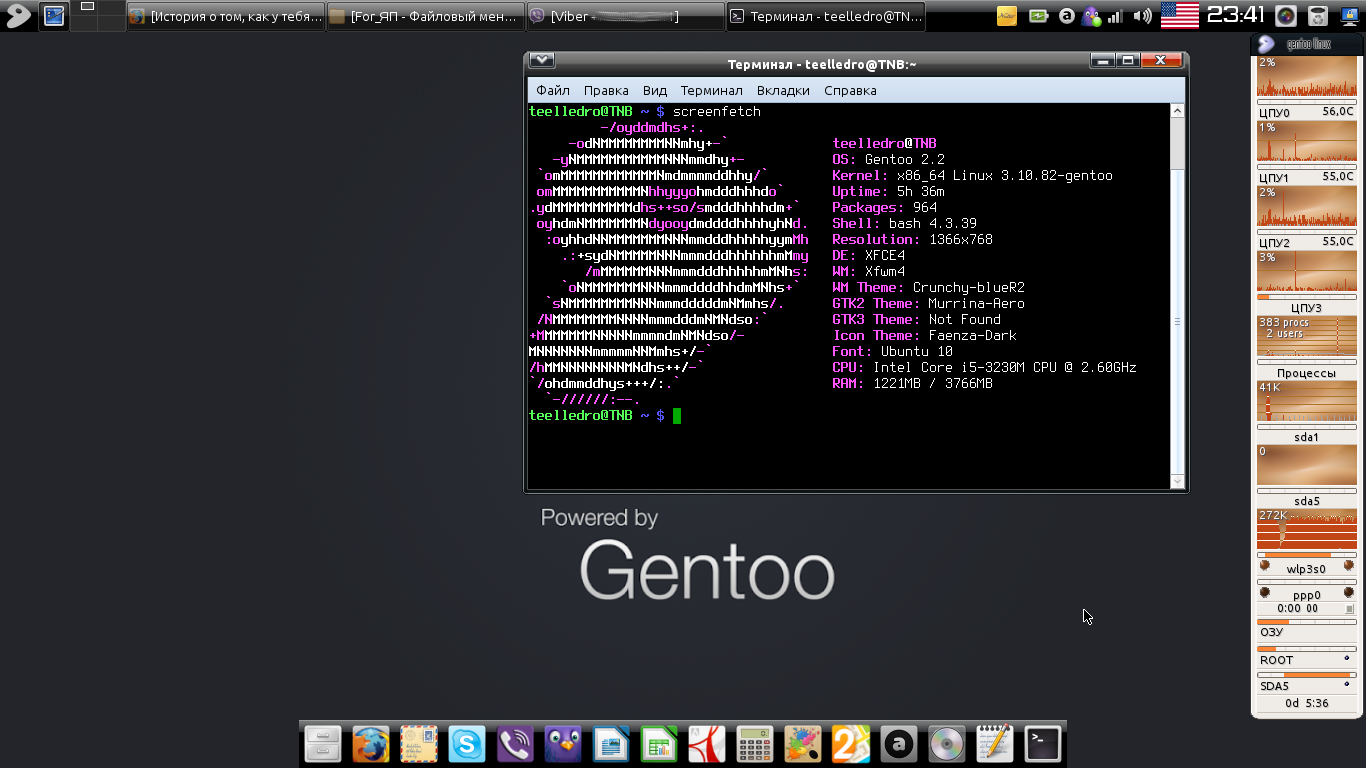Switch to the Firefox window in taskbar
This screenshot has width=1366, height=768.
(226, 16)
